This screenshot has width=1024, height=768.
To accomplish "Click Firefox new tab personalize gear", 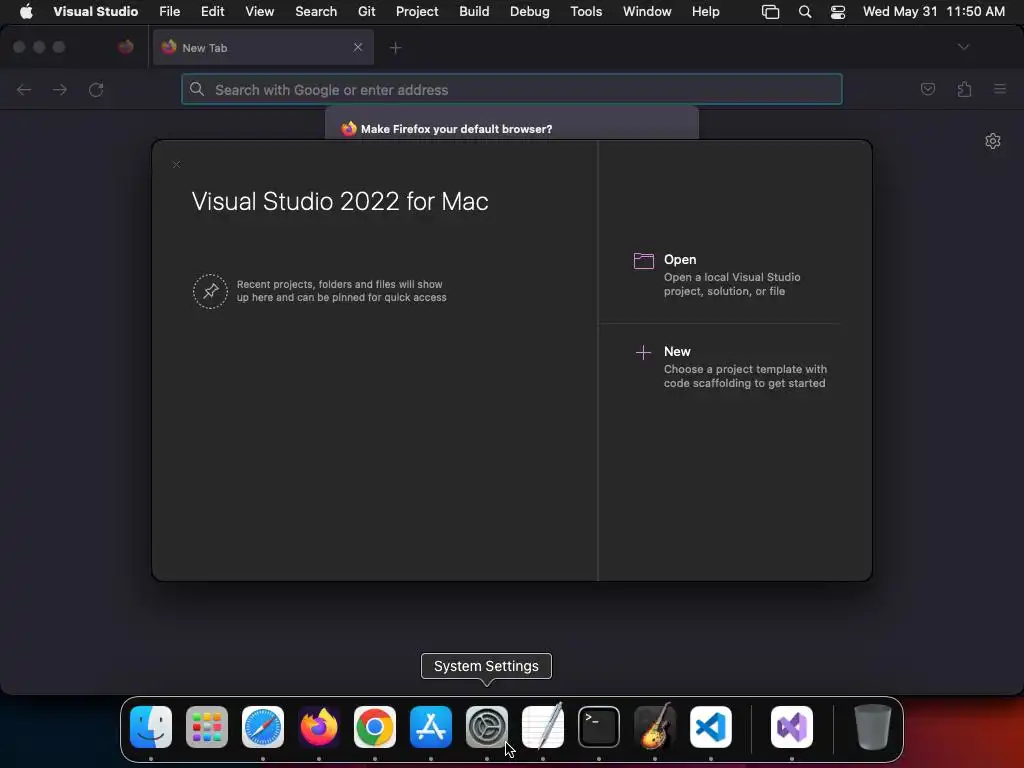I will click(x=993, y=141).
